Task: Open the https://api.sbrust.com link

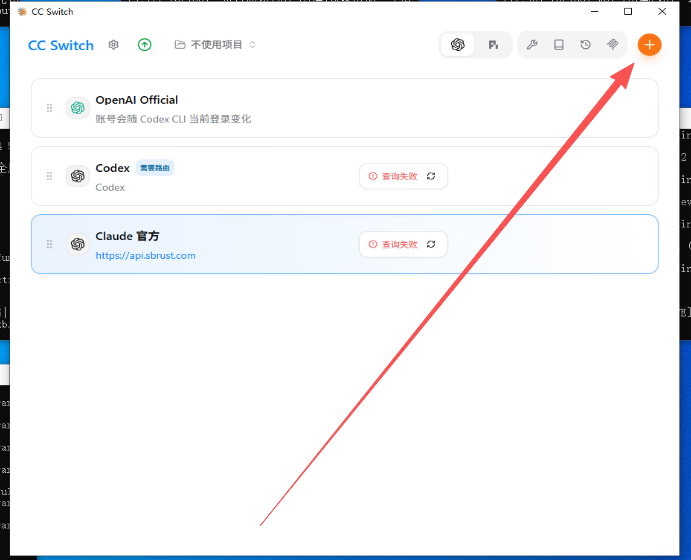Action: coord(145,256)
